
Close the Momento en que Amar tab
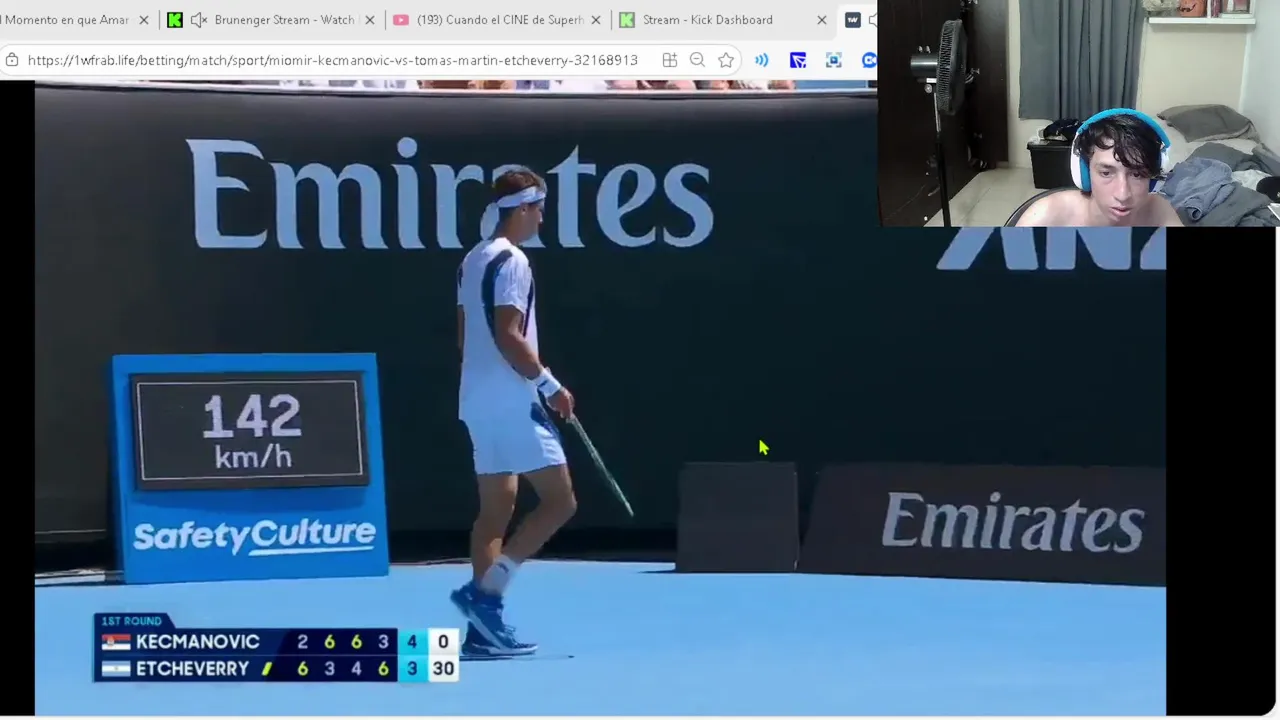tap(143, 20)
